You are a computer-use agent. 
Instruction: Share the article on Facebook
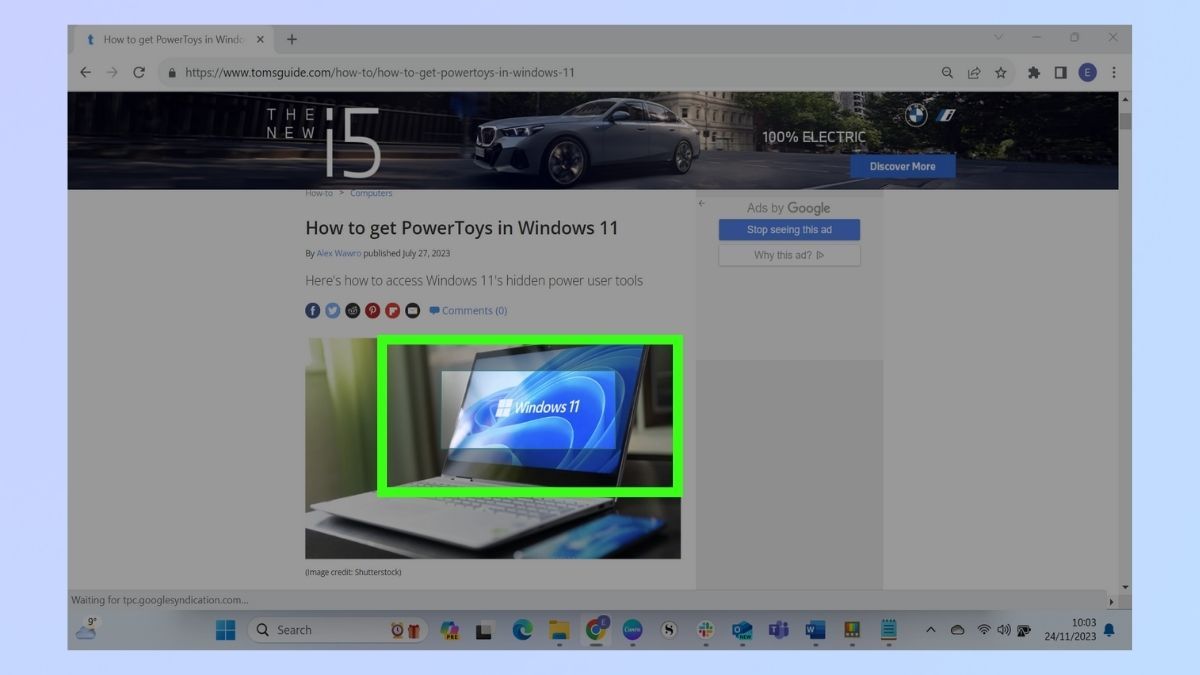point(312,311)
